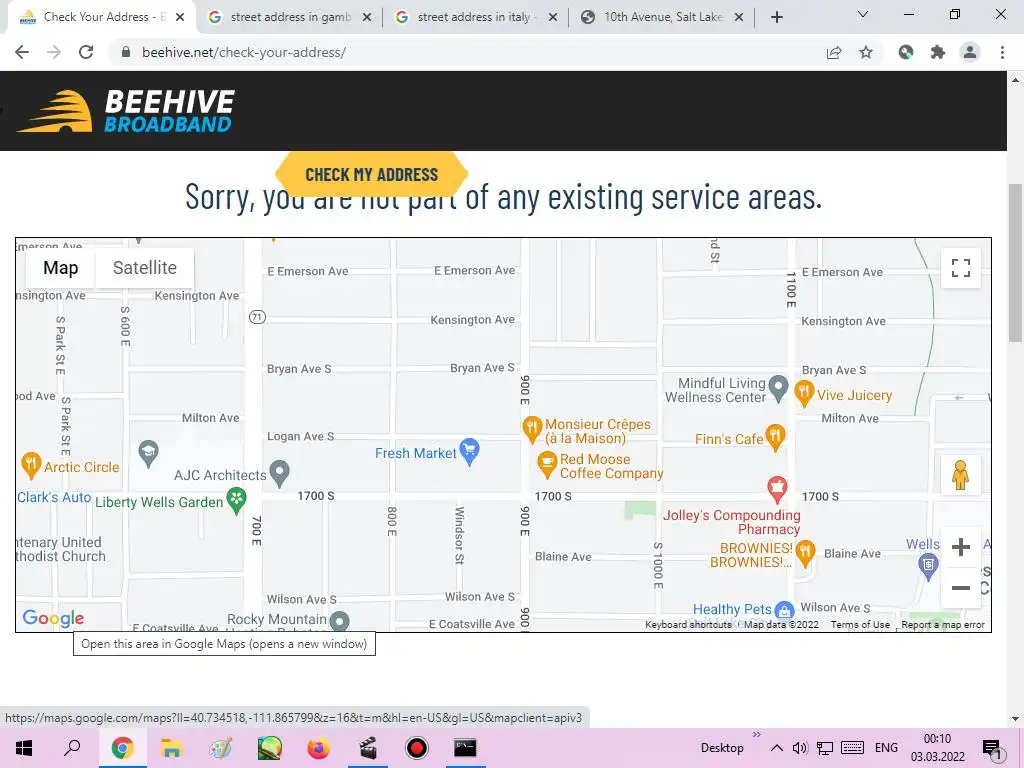Open Windows taskbar search
Screen dimensions: 1024x768
click(x=72, y=748)
